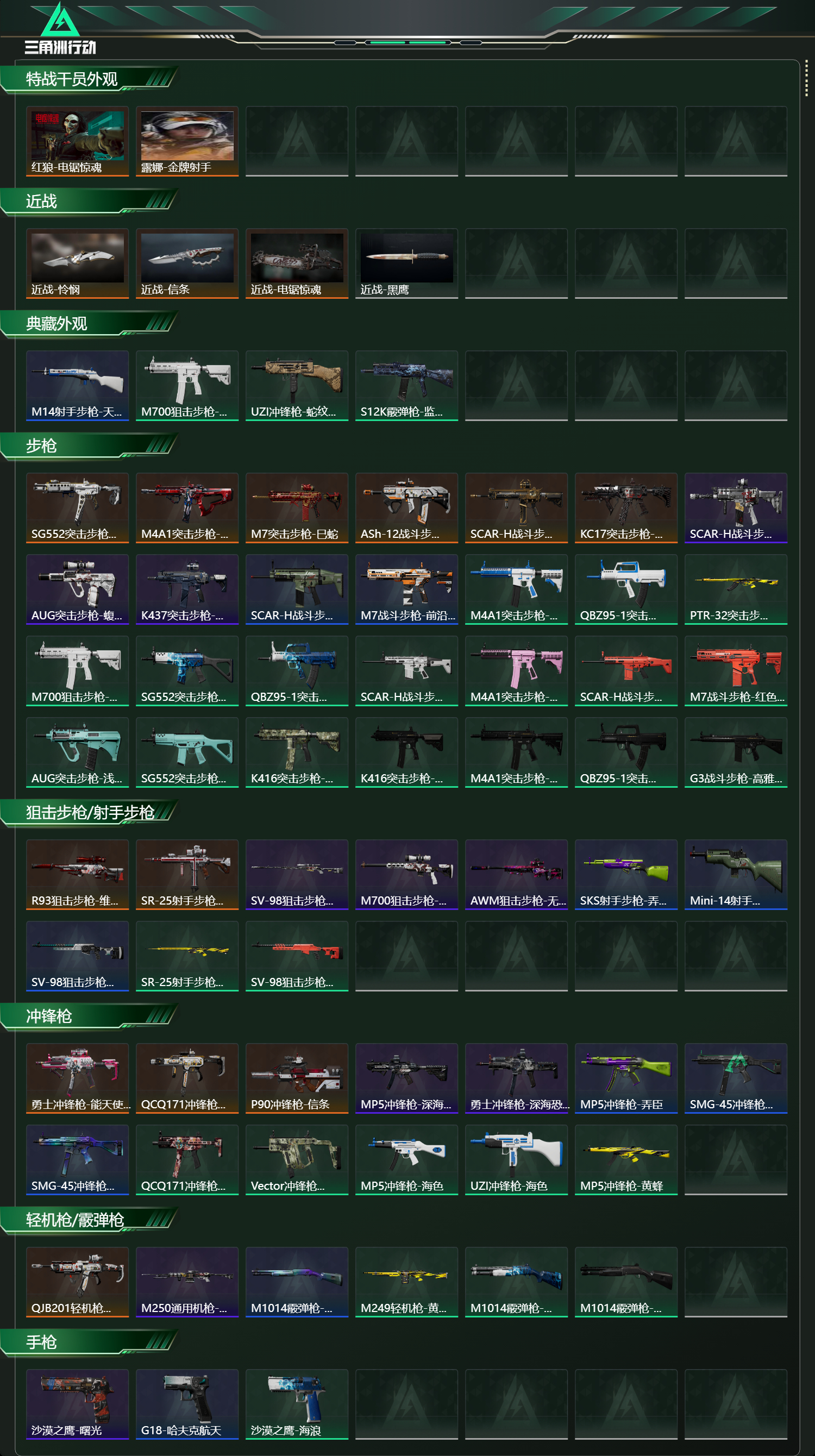Select the G18-哈夫克航天 pistol skin
This screenshot has width=815, height=1456.
(x=187, y=1404)
